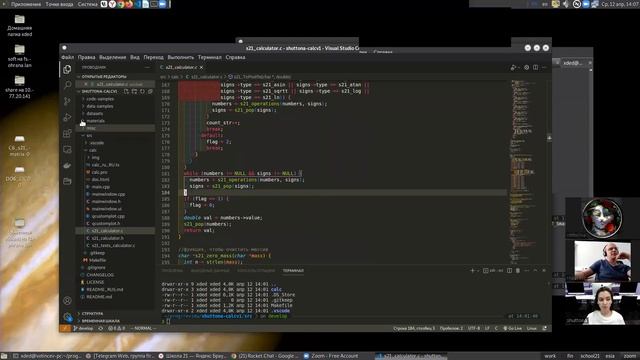Open the Docker view in activity bar

coord(68,165)
